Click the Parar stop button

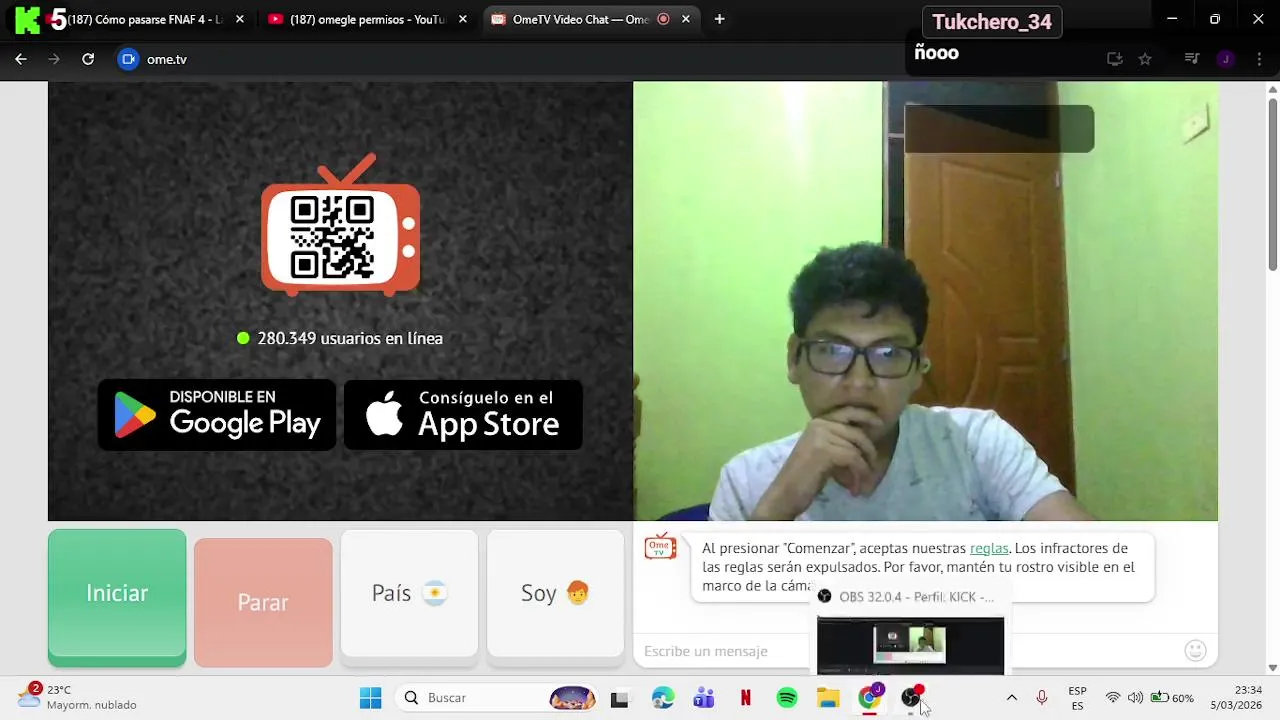(x=263, y=602)
